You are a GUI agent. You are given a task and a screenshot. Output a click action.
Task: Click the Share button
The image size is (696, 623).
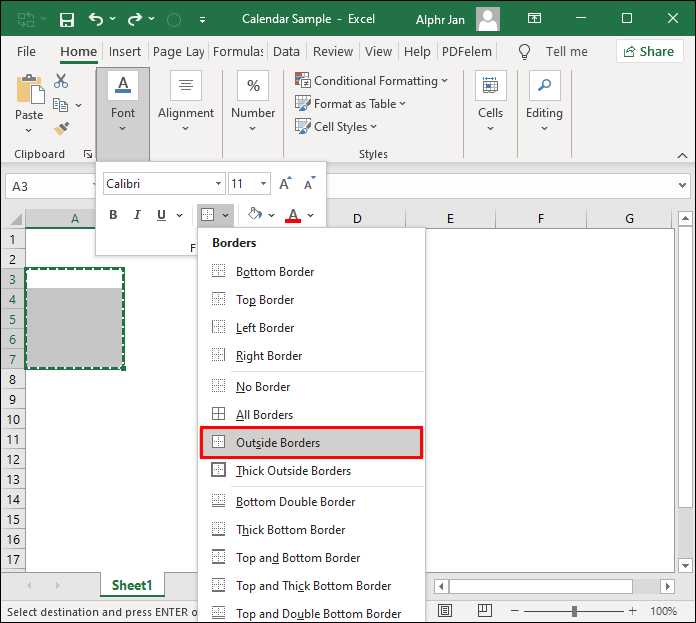coord(648,52)
